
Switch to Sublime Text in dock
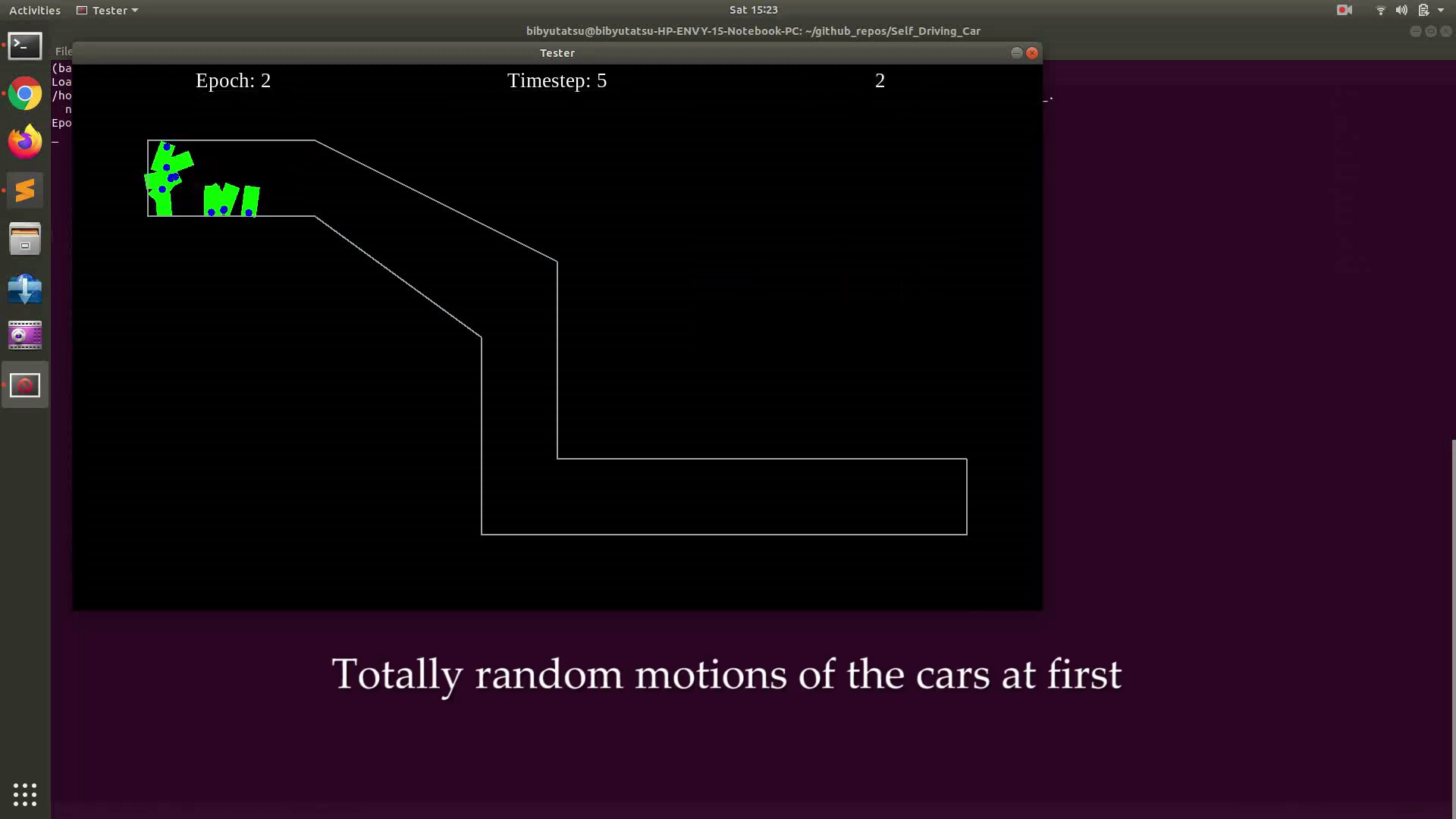[25, 190]
